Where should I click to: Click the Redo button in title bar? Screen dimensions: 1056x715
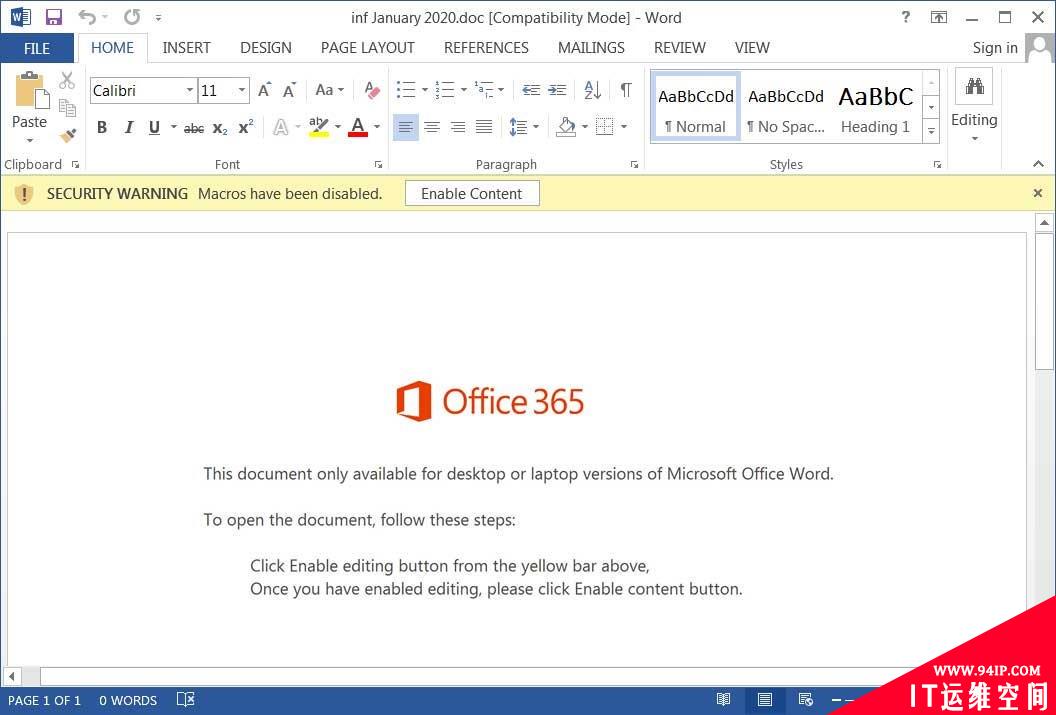coord(132,18)
